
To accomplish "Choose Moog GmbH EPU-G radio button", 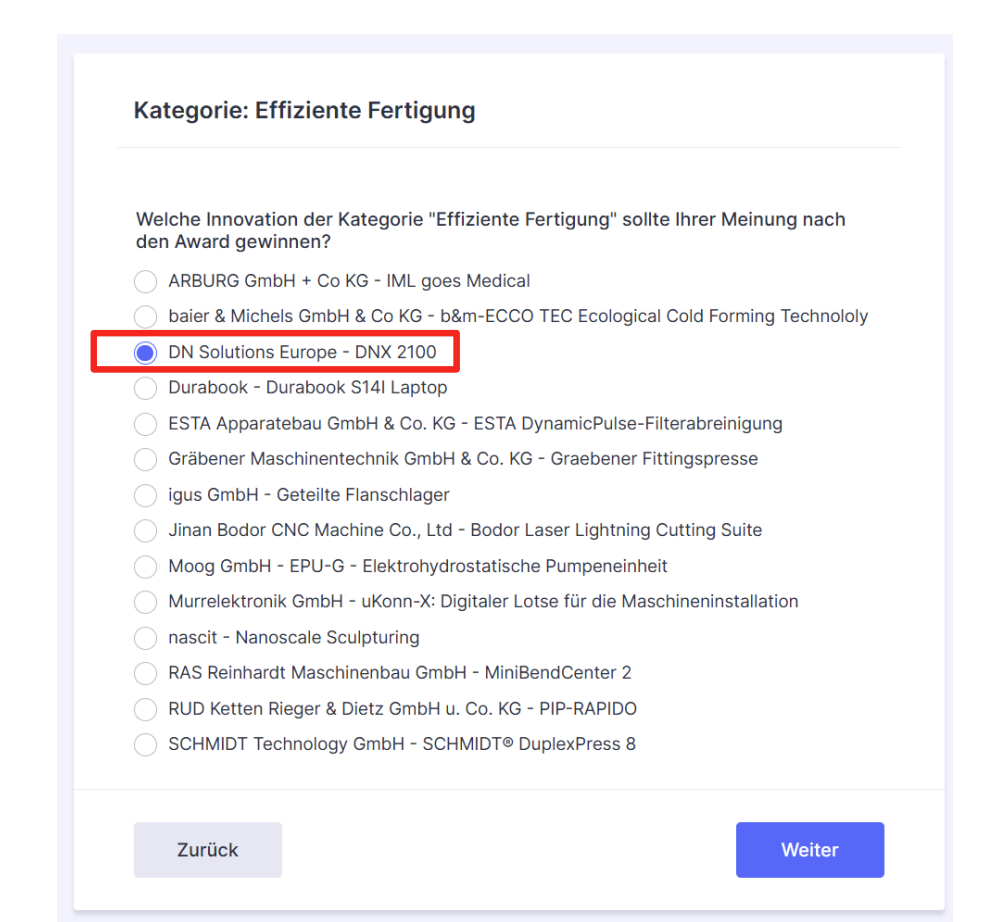I will (145, 566).
